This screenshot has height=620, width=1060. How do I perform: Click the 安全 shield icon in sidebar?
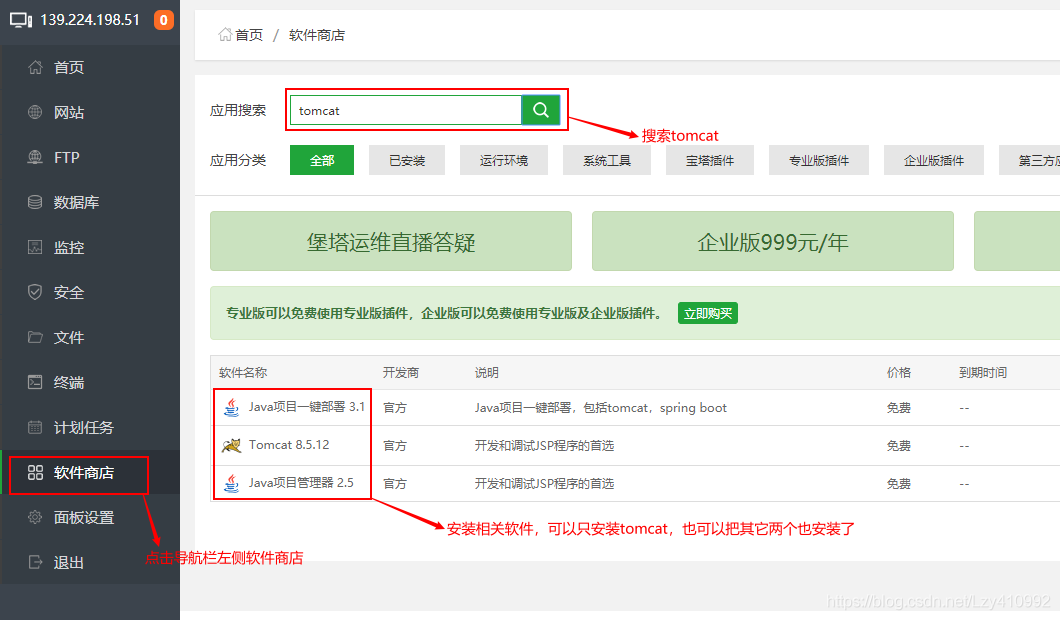[x=35, y=292]
